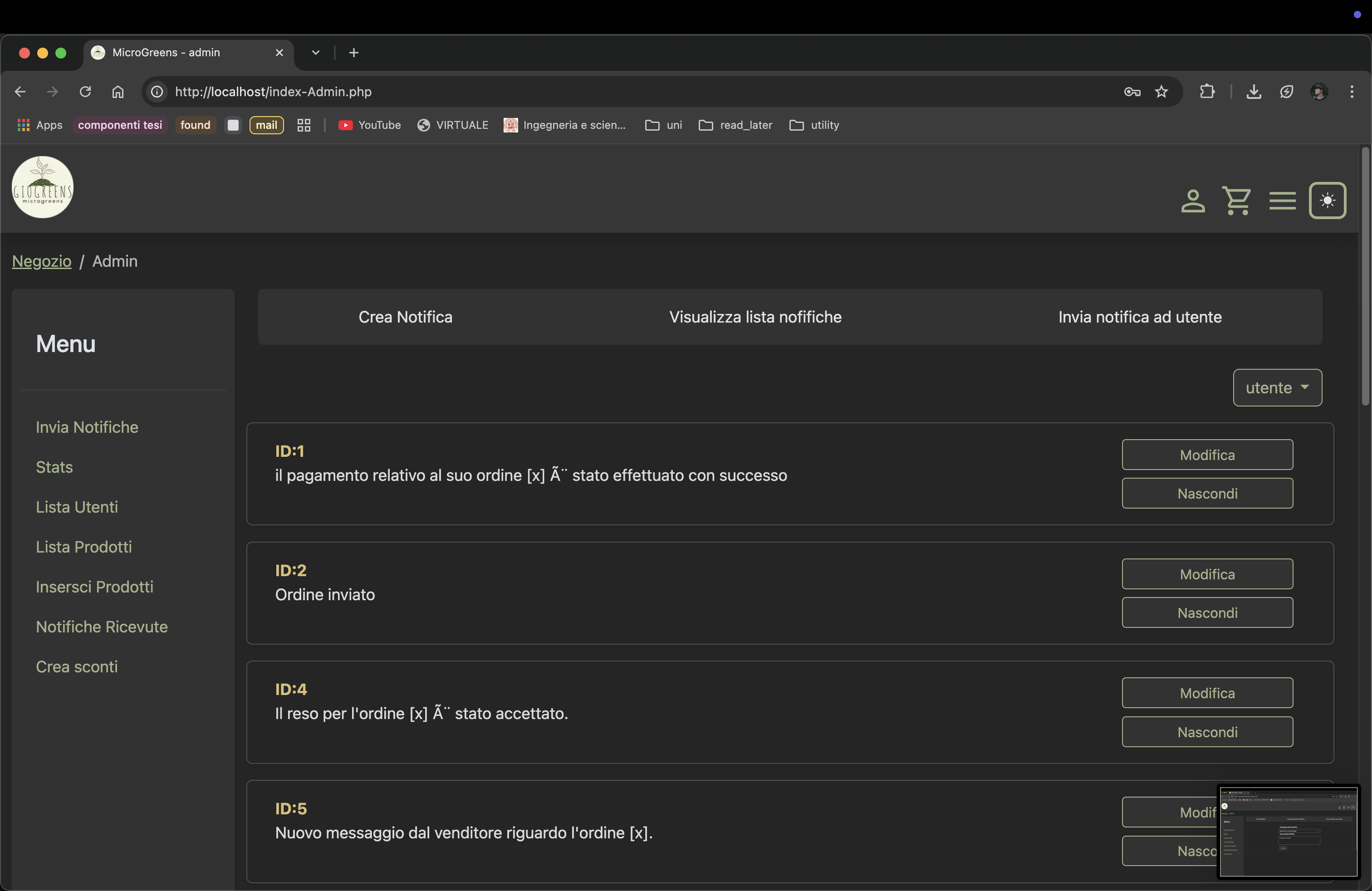
Task: Open the user account profile icon
Action: click(x=1192, y=201)
